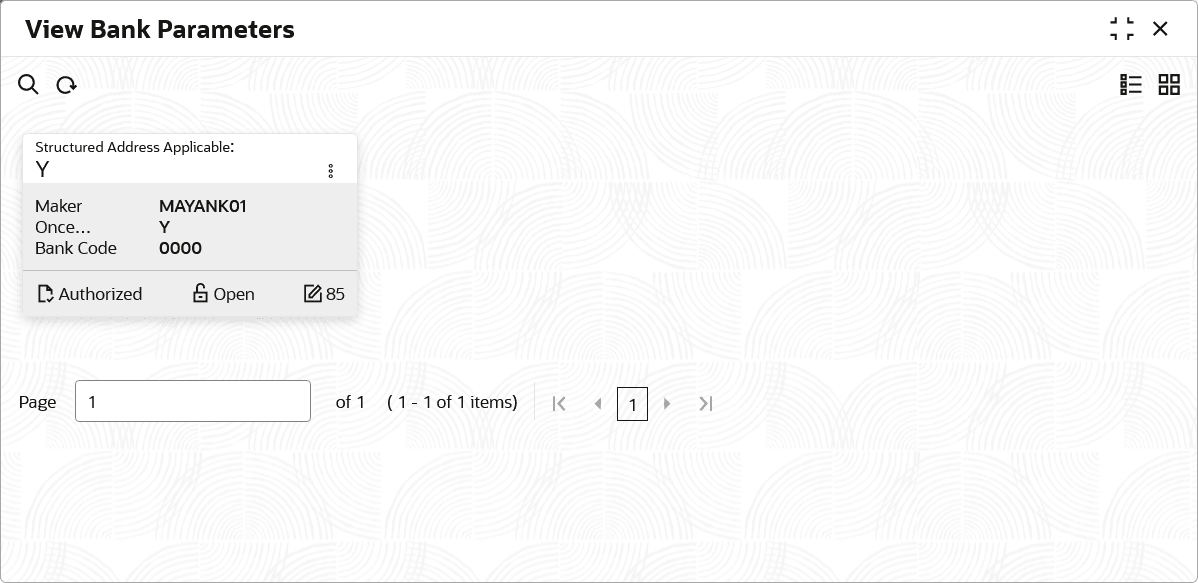
Task: Click the Open lock status icon
Action: pos(200,293)
